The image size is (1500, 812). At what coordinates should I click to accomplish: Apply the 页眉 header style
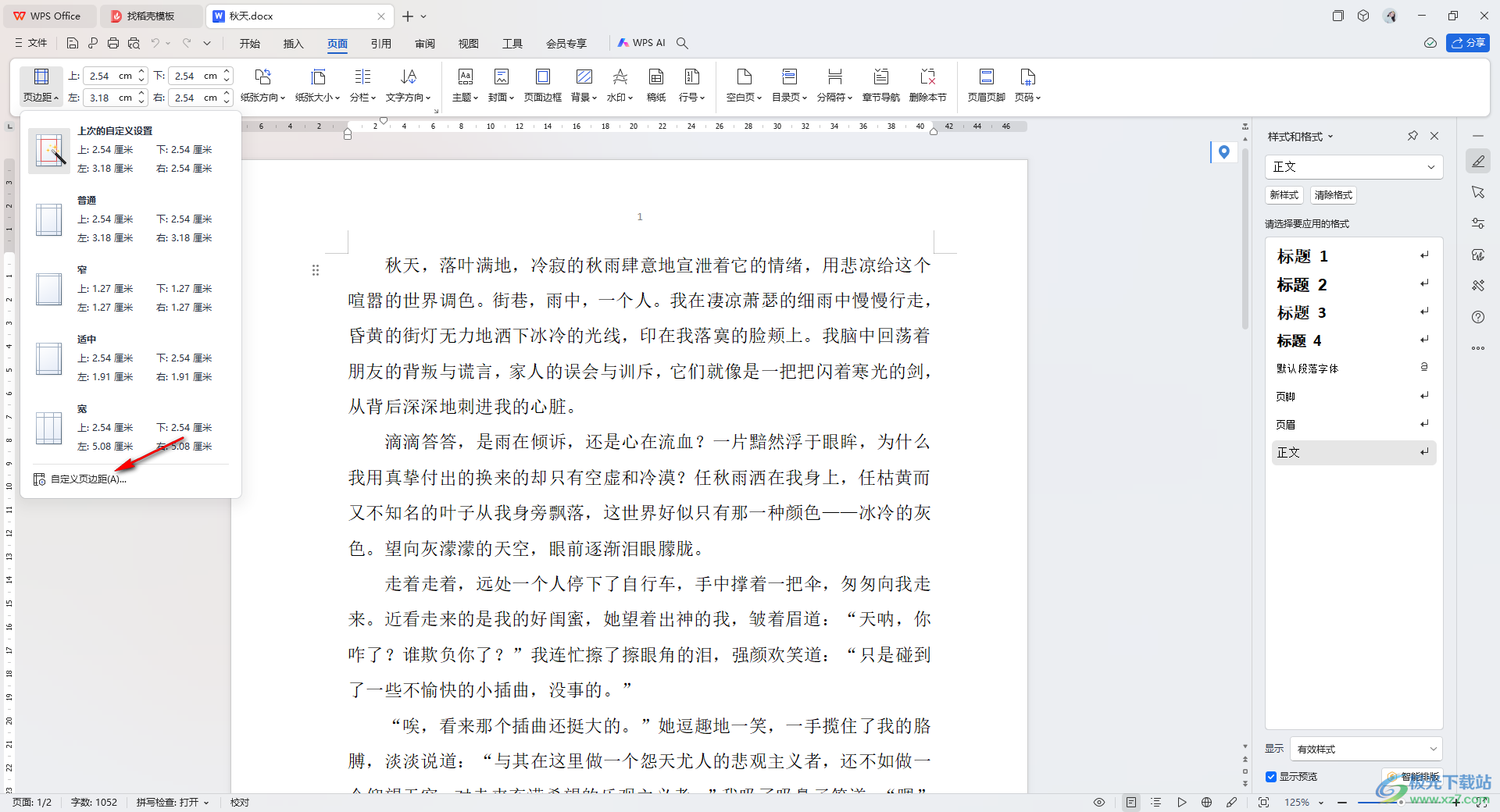1354,425
